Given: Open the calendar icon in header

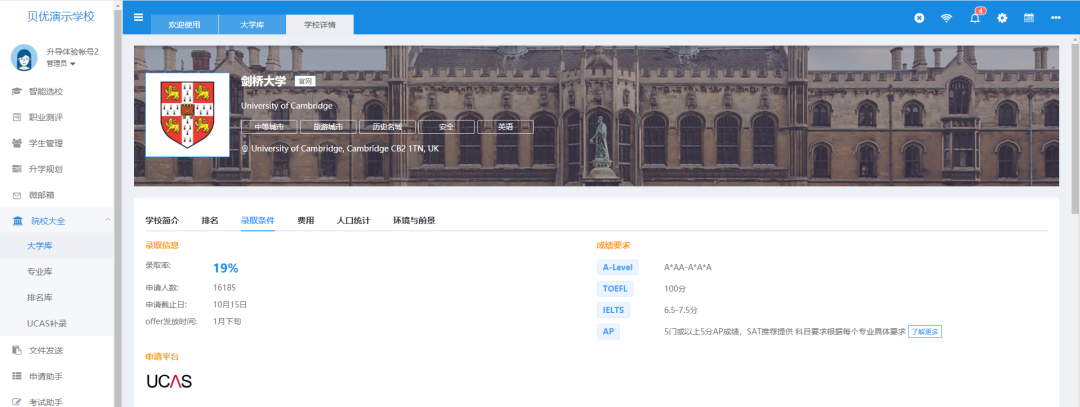Looking at the screenshot, I should pyautogui.click(x=1029, y=18).
